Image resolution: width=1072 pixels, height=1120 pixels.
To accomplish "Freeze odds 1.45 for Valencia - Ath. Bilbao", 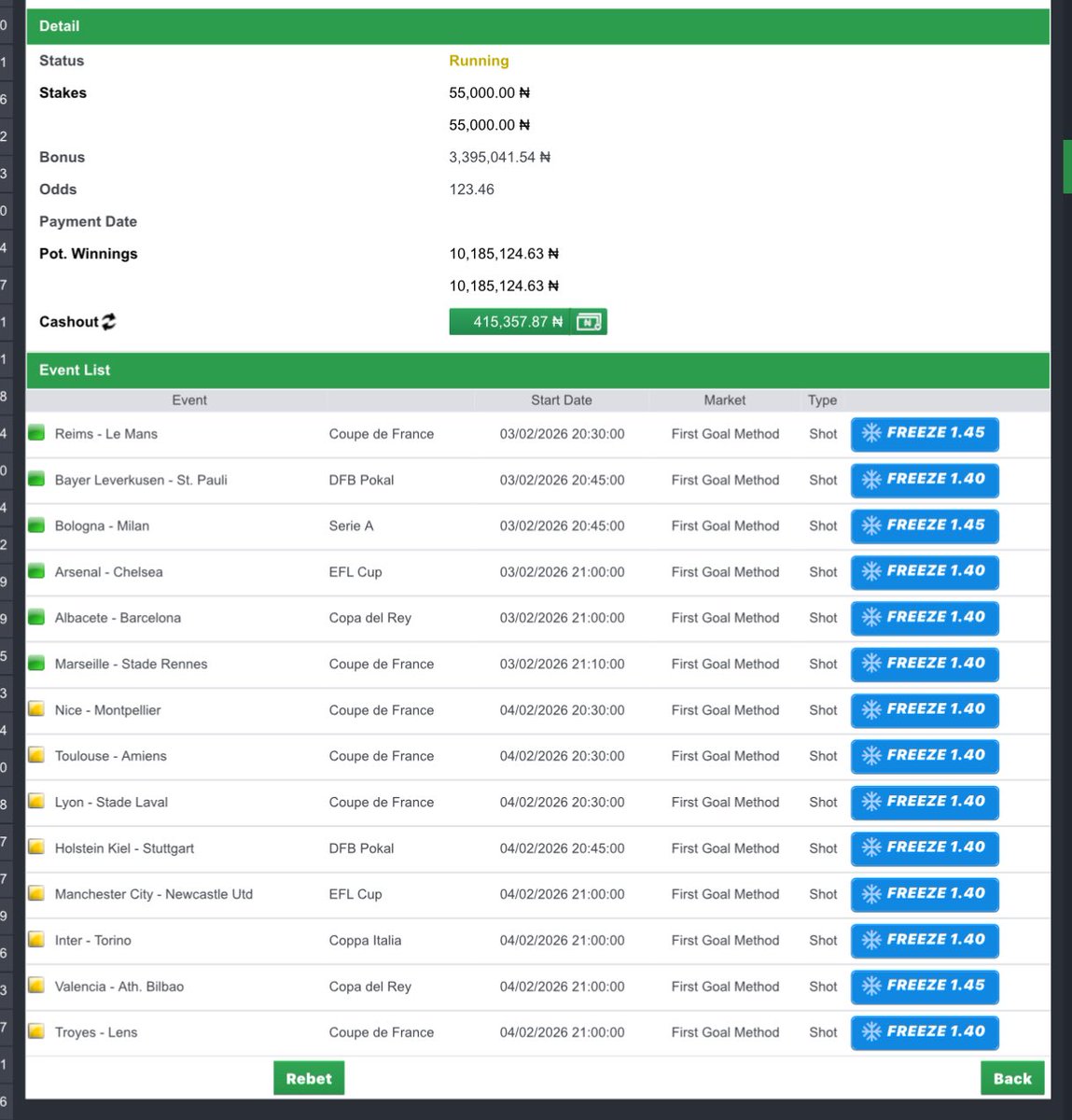I will (925, 987).
